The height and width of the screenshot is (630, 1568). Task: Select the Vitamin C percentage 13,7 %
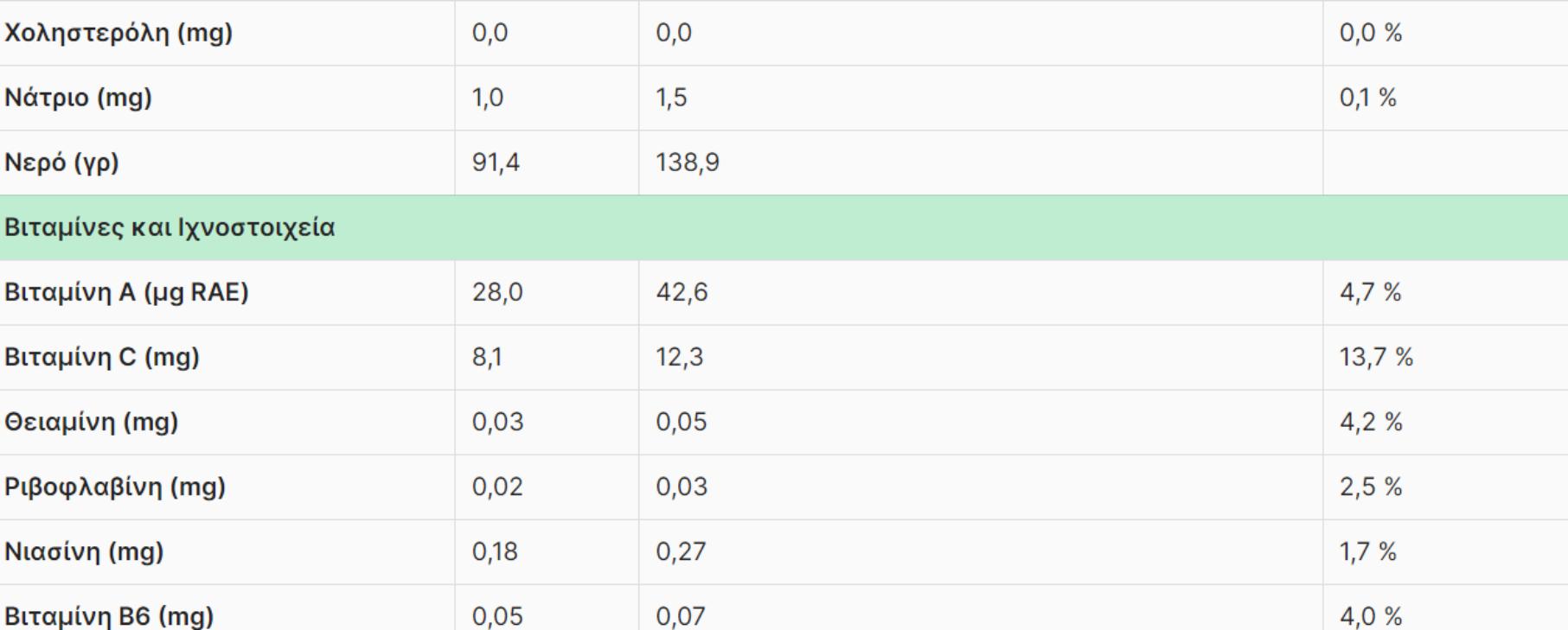(x=1376, y=357)
